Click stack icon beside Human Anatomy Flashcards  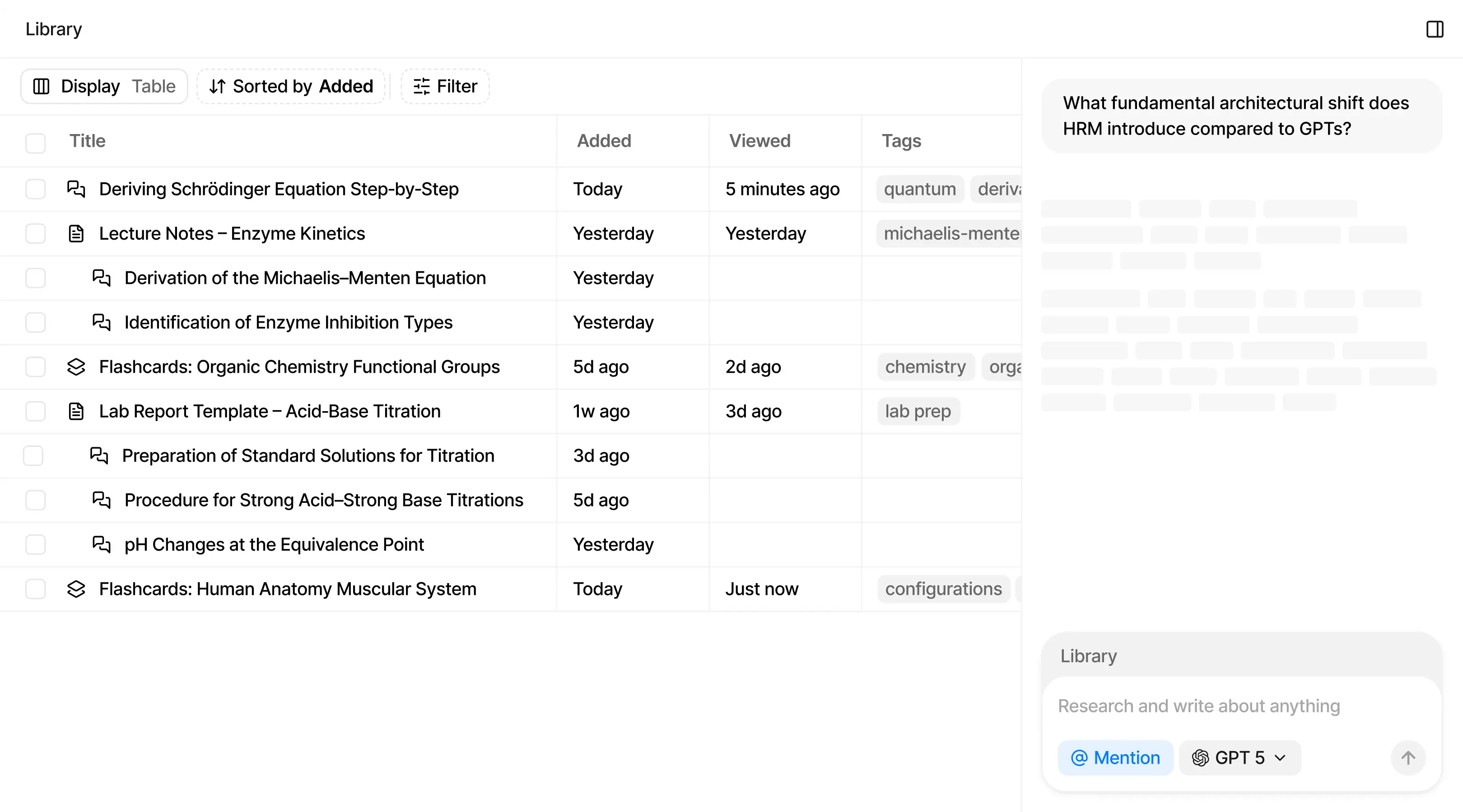[76, 589]
